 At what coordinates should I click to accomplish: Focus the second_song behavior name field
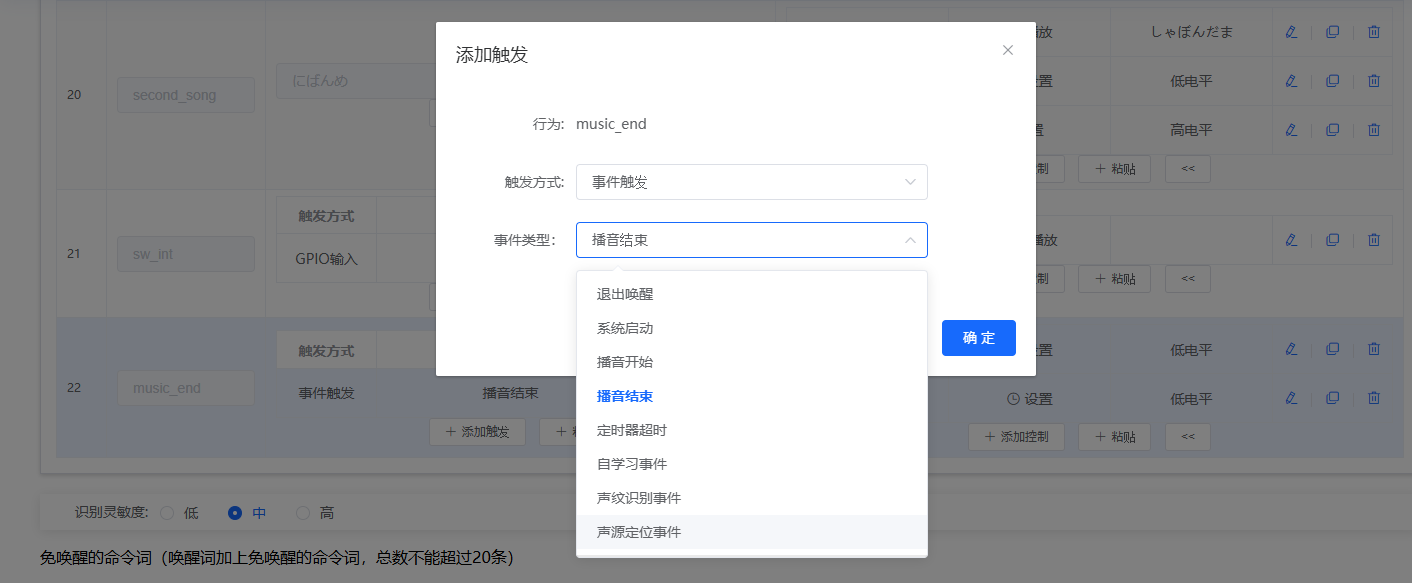coord(186,95)
